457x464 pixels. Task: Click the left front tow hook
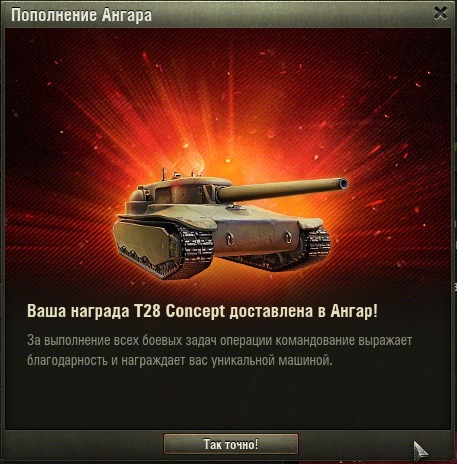(x=230, y=238)
